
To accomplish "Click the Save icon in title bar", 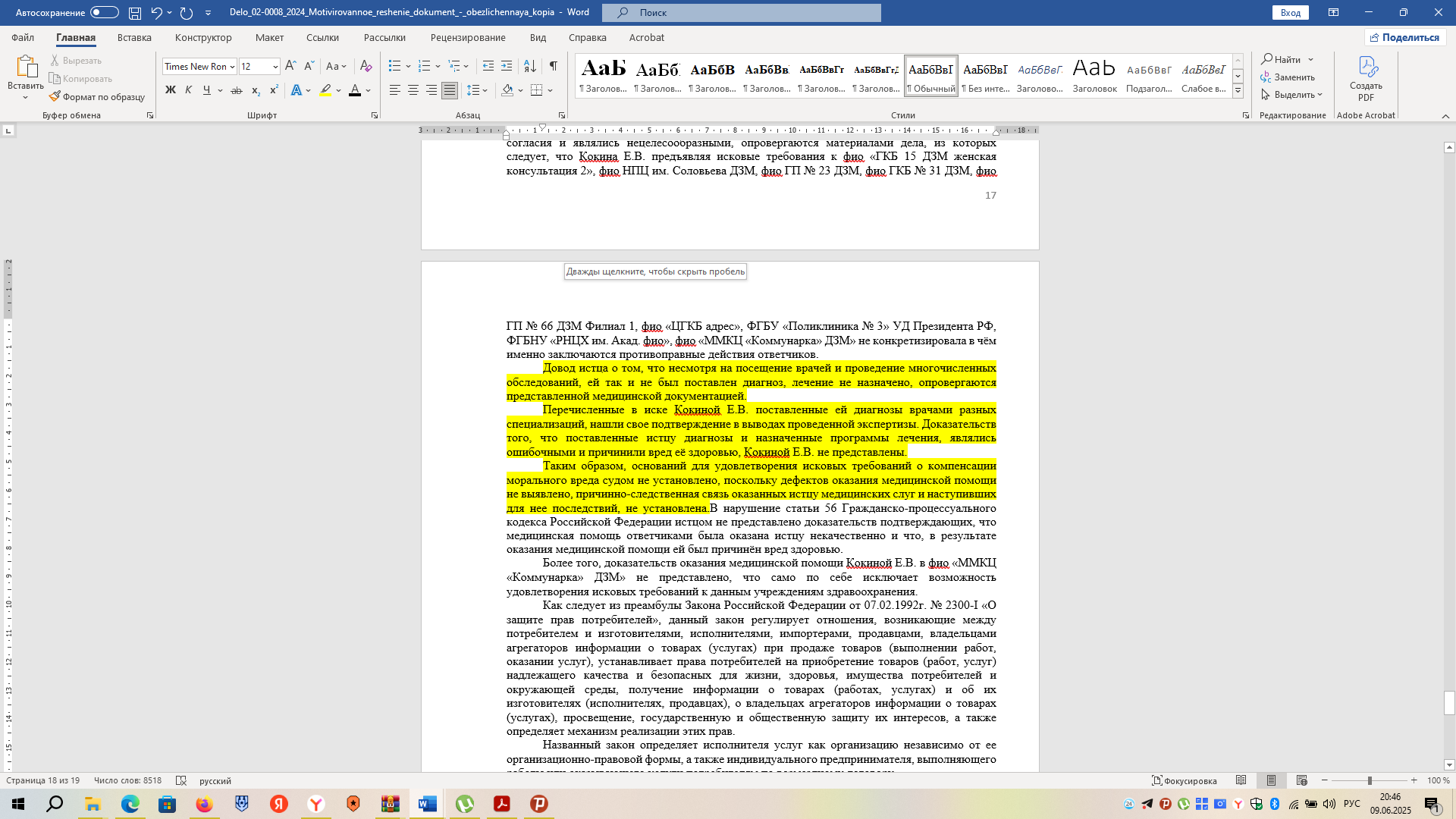I will 134,13.
